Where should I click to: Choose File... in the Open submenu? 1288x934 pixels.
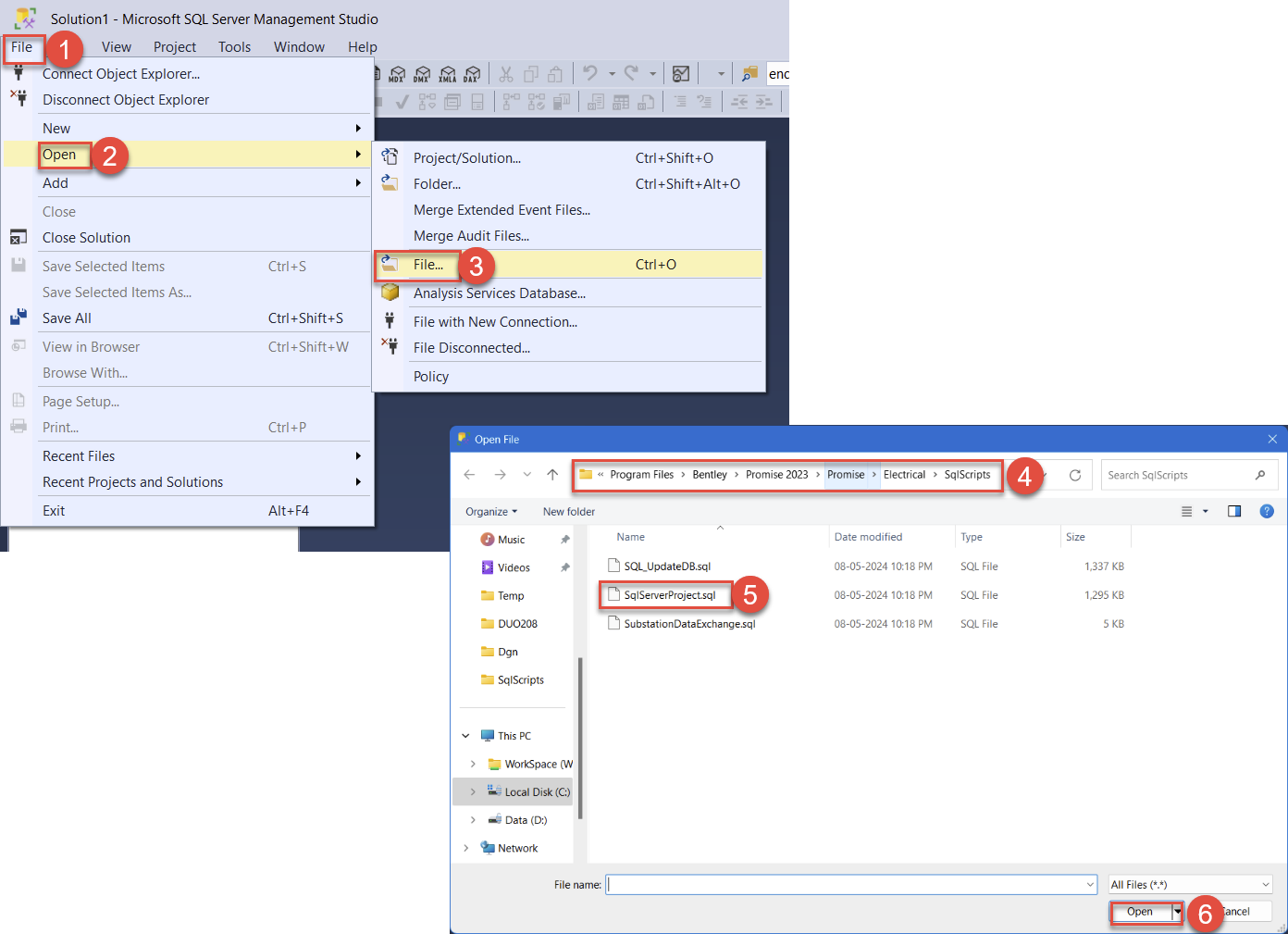pyautogui.click(x=568, y=265)
